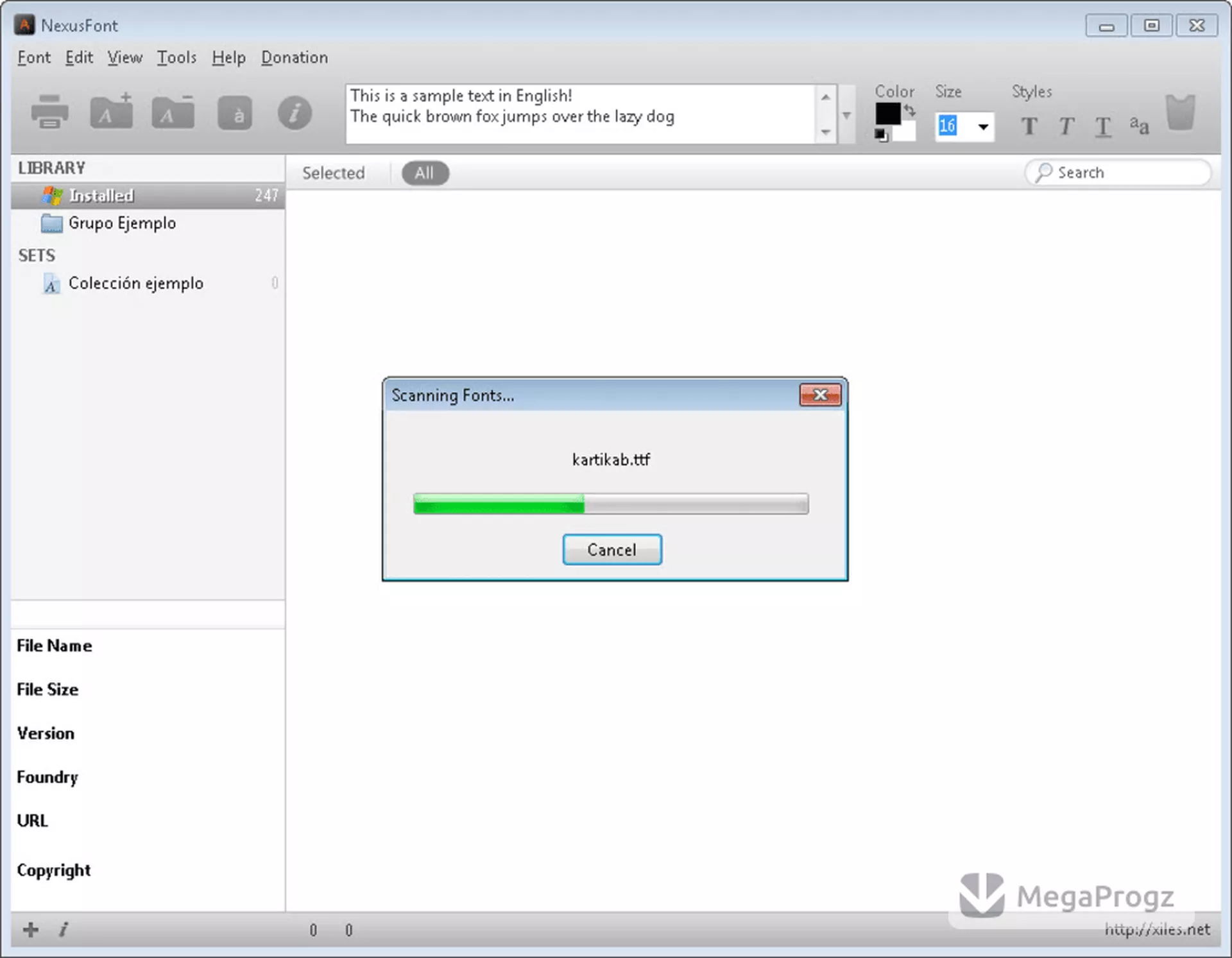Swap foreground and background colors
1232x958 pixels.
point(910,110)
